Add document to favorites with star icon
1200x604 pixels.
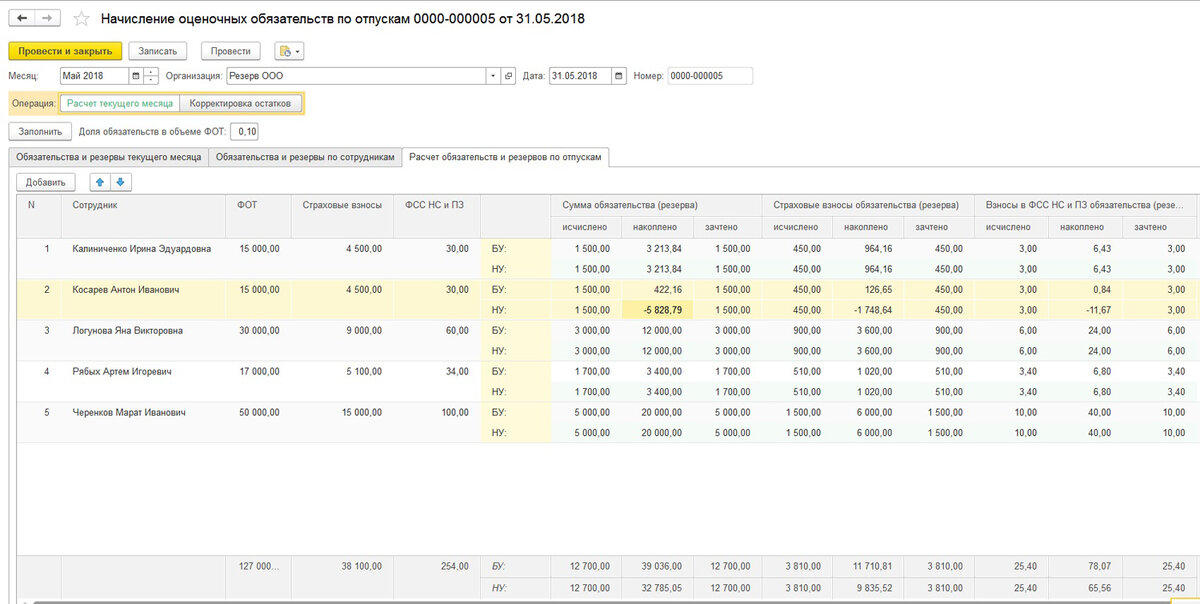82,19
